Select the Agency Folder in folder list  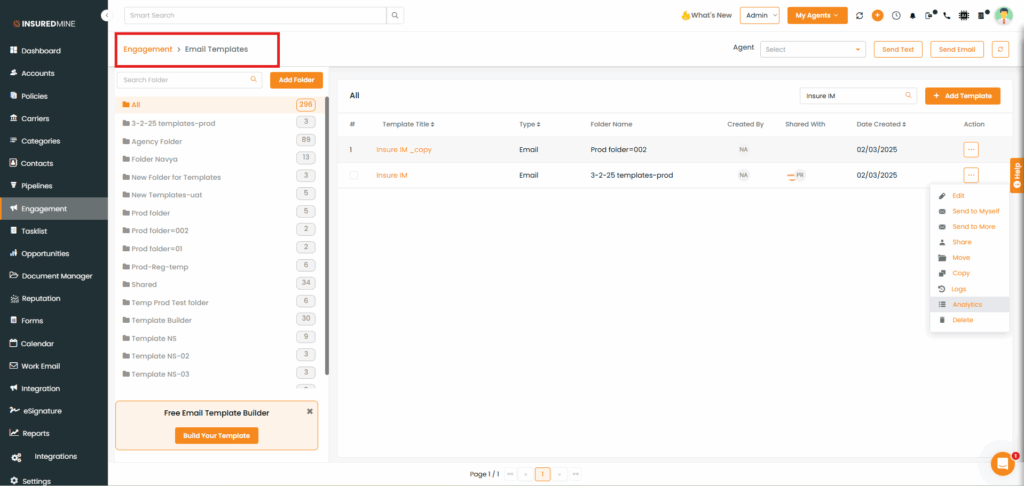[156, 141]
